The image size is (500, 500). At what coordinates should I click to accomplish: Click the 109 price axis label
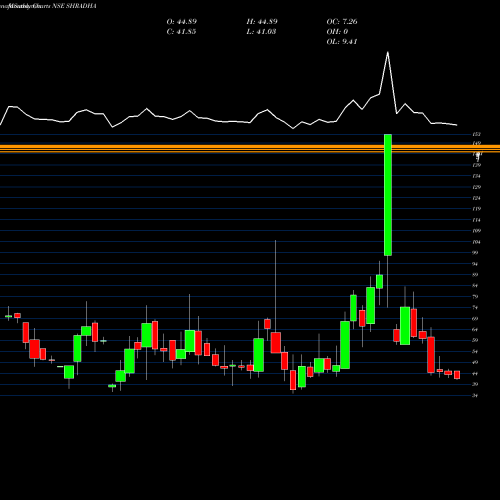click(477, 231)
